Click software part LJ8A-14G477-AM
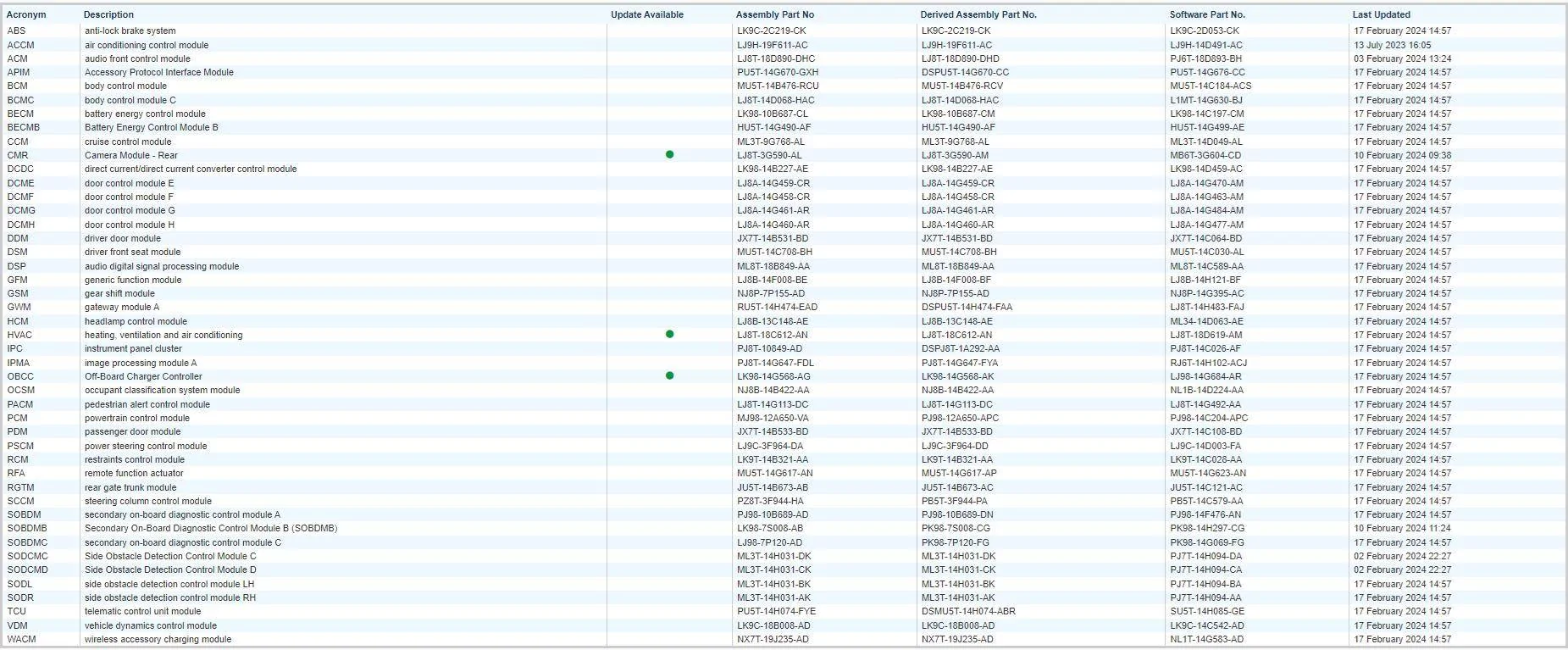Screen dimensions: 1568x650 point(1207,225)
